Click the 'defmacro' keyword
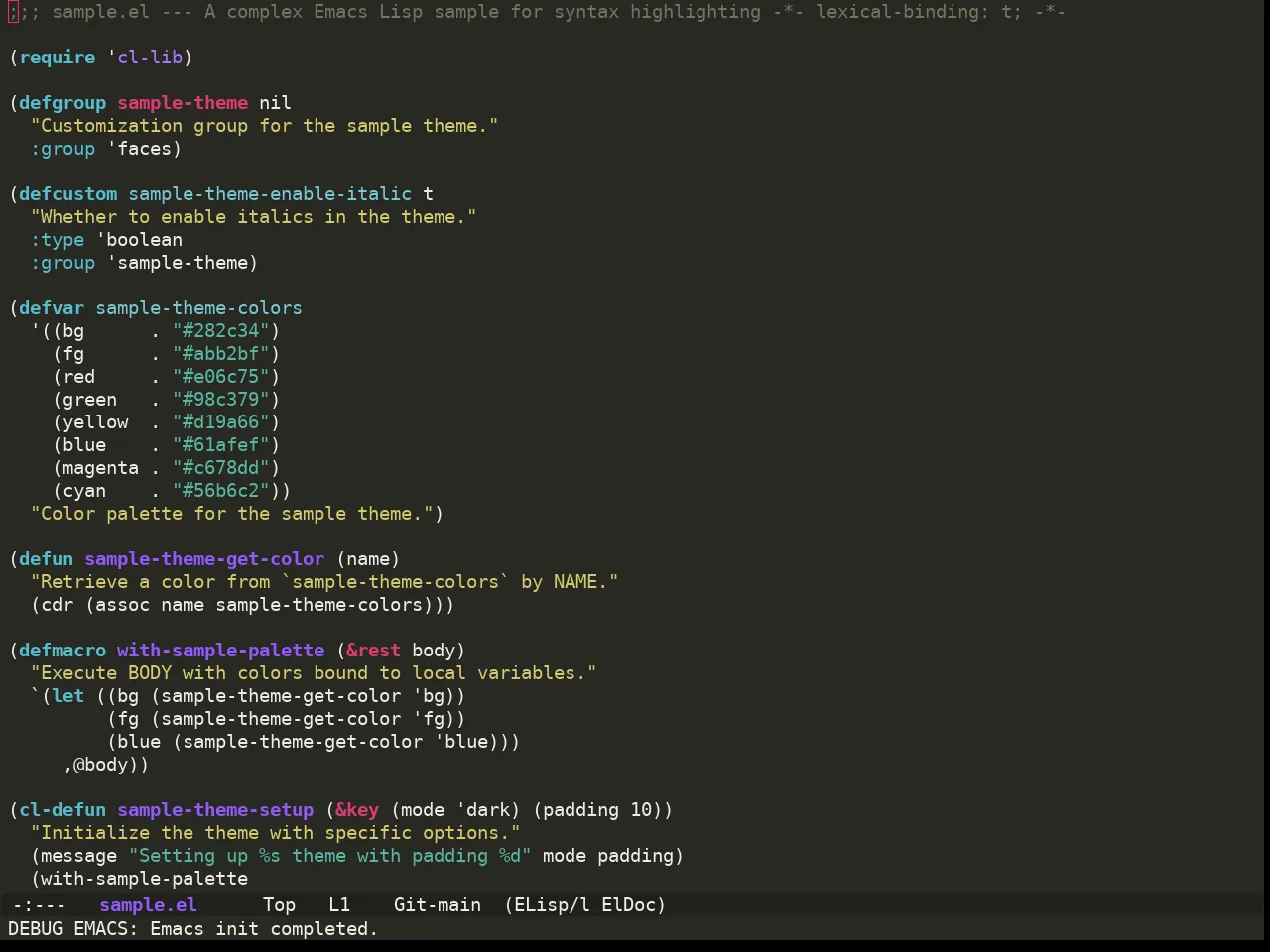The image size is (1270, 952). coord(63,651)
